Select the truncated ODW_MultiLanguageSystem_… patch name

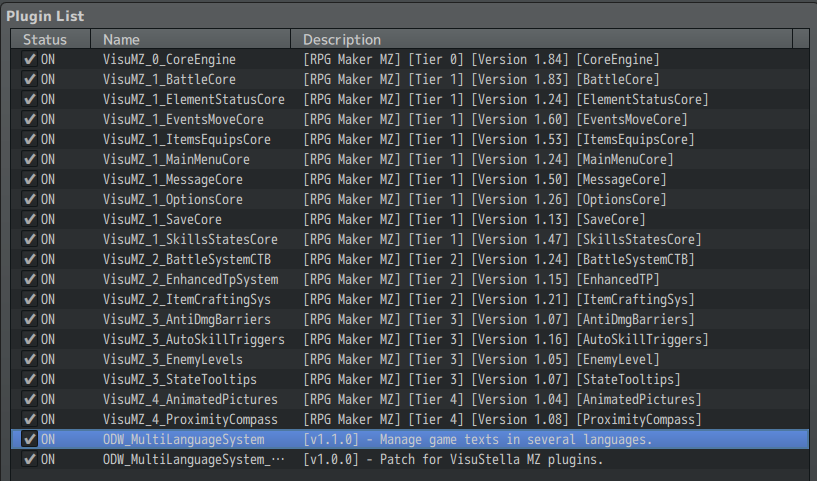pos(194,459)
